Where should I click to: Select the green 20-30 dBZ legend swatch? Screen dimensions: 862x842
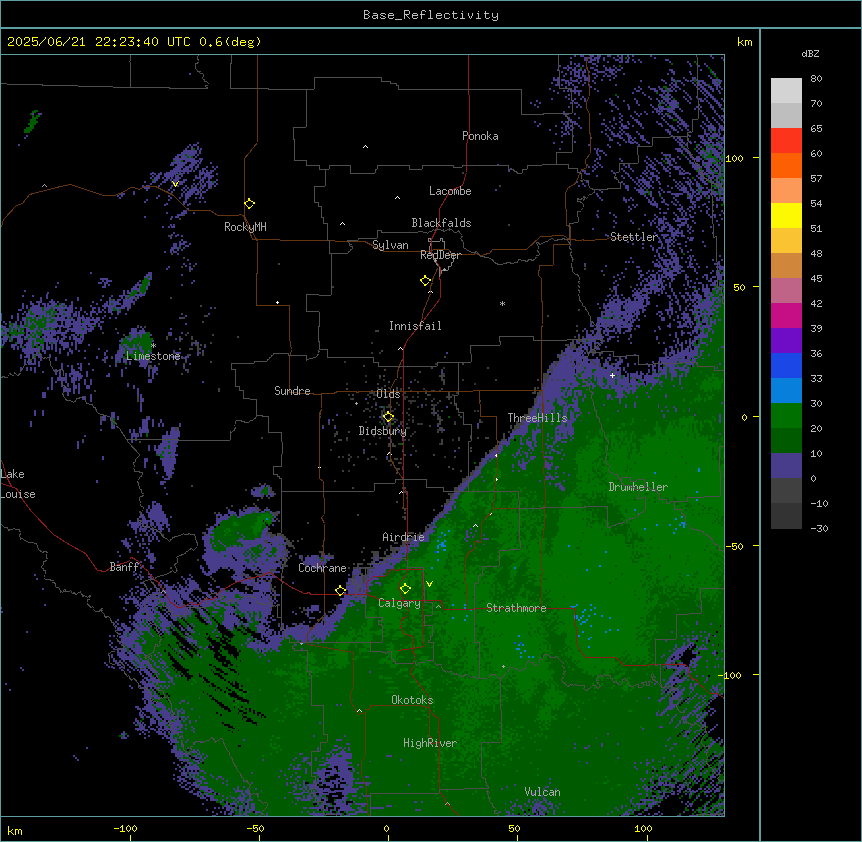tap(786, 416)
